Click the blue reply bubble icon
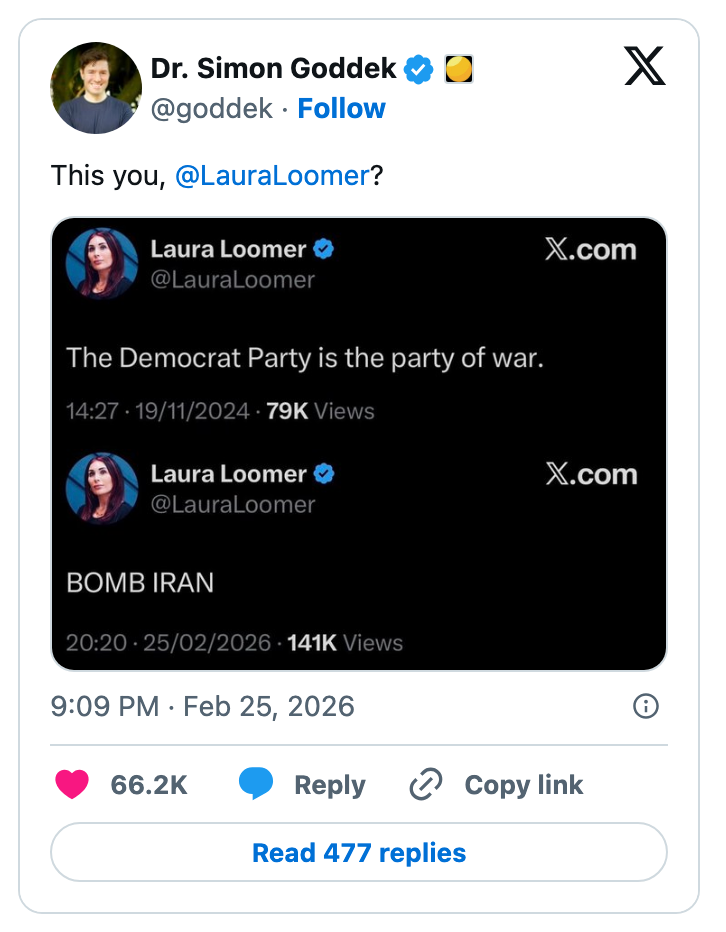Image resolution: width=726 pixels, height=932 pixels. pyautogui.click(x=256, y=785)
